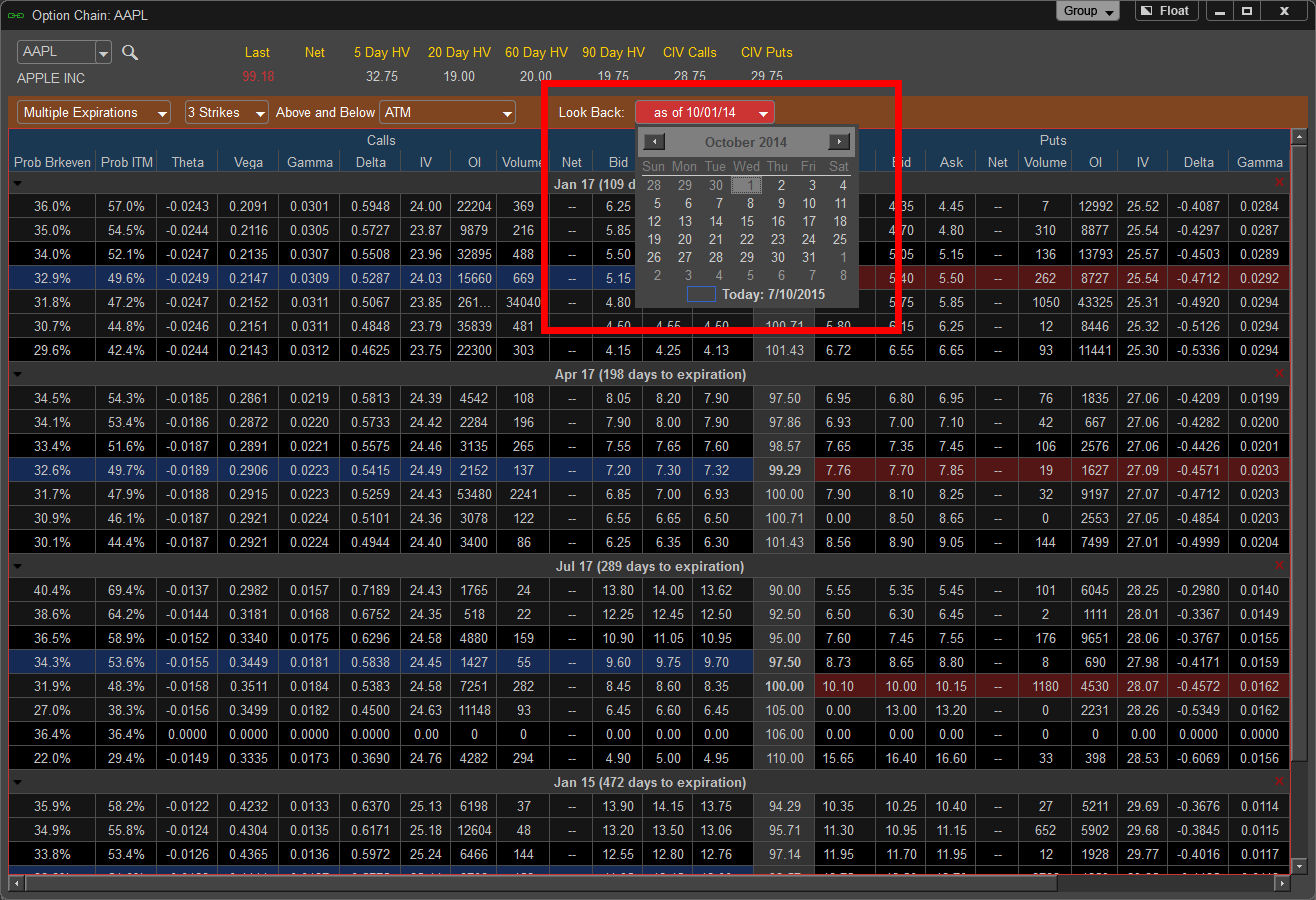The height and width of the screenshot is (900, 1316).
Task: Go to the previous month in the calendar
Action: (x=654, y=142)
